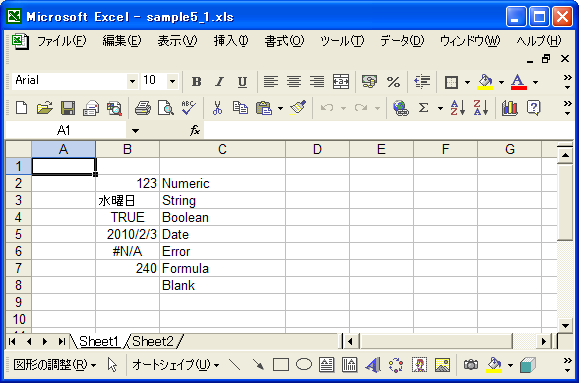Apply yellow fill color bucket
Screen dimensions: 579x383
485,82
